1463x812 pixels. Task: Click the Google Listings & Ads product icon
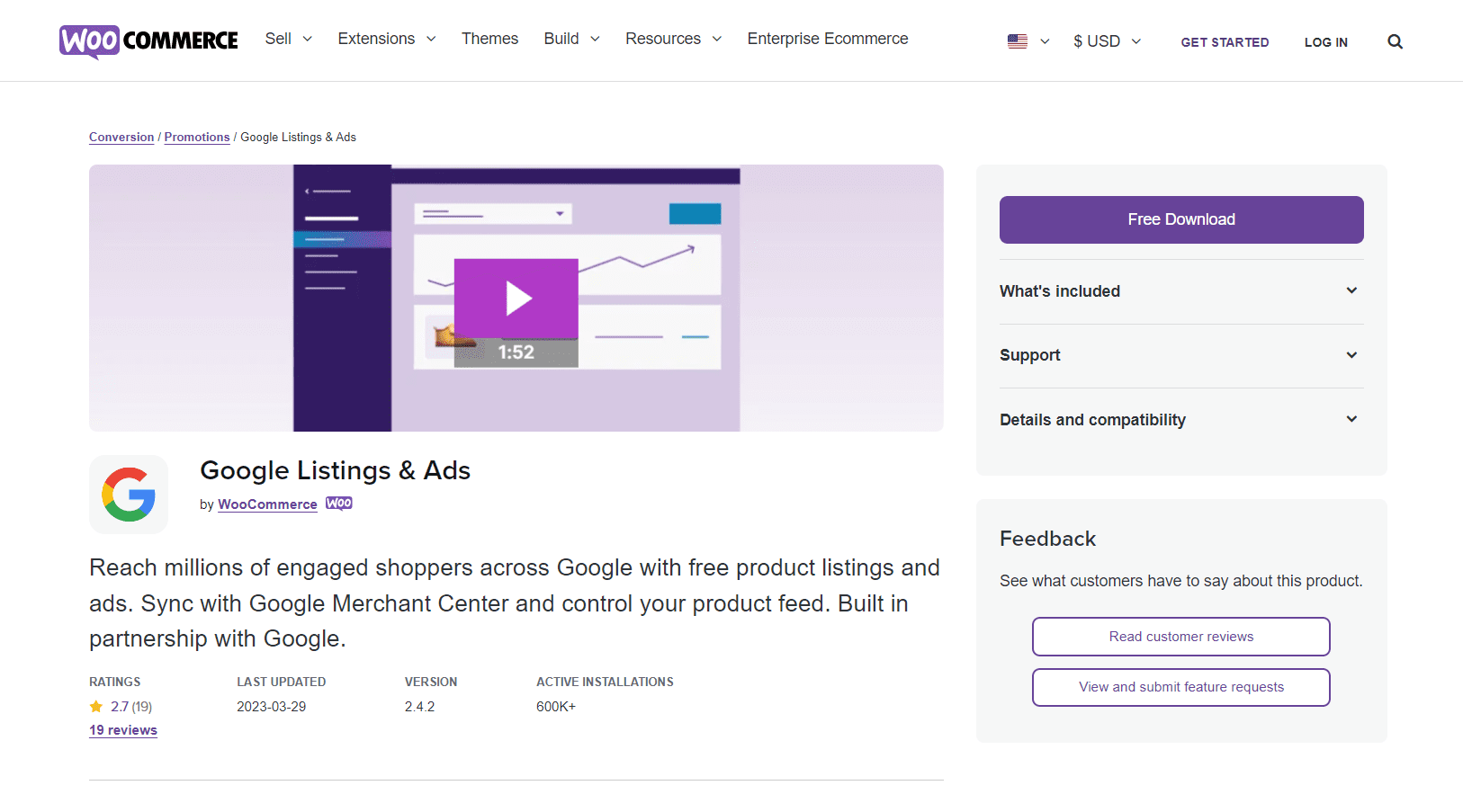(x=128, y=494)
